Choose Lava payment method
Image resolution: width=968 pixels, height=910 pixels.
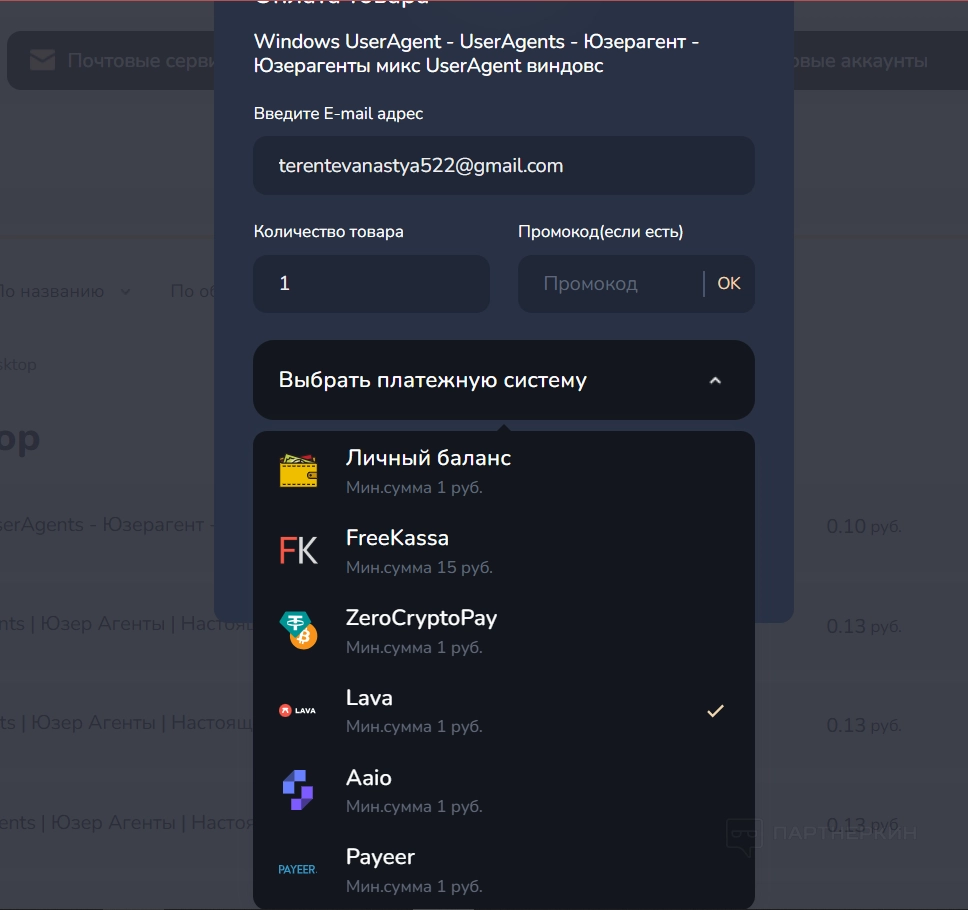pos(504,711)
